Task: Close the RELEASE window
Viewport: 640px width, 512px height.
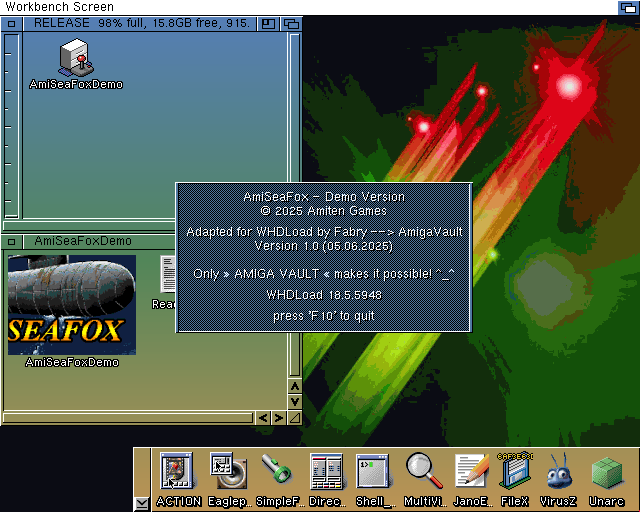Action: (x=12, y=24)
